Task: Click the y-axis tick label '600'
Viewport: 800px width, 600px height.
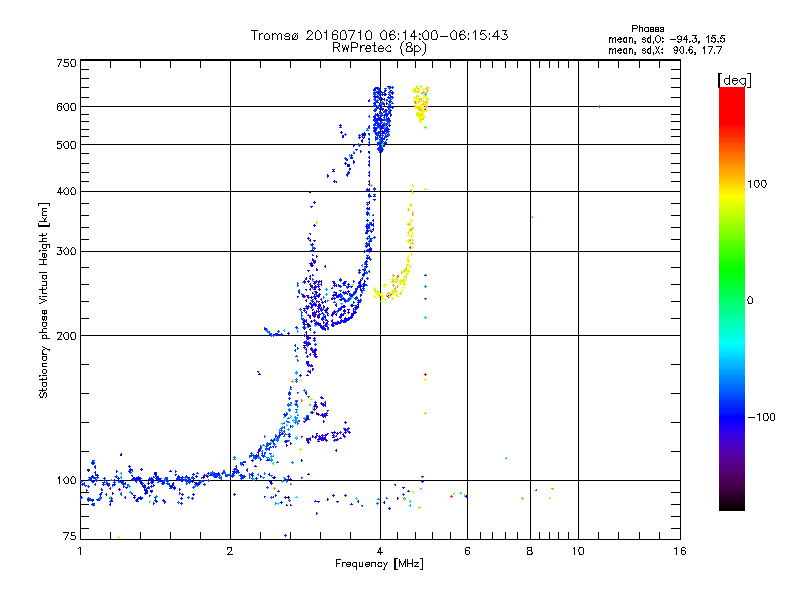Action: tap(66, 107)
